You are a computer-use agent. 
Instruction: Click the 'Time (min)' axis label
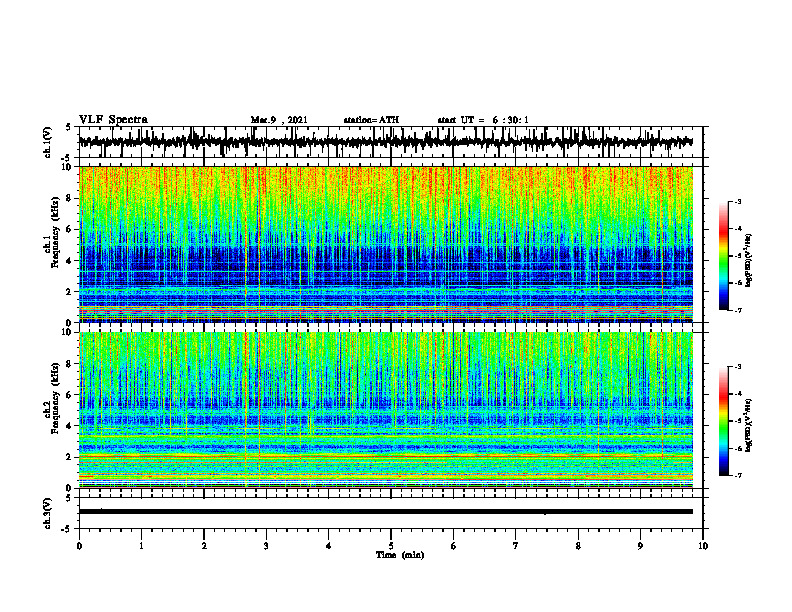400,555
